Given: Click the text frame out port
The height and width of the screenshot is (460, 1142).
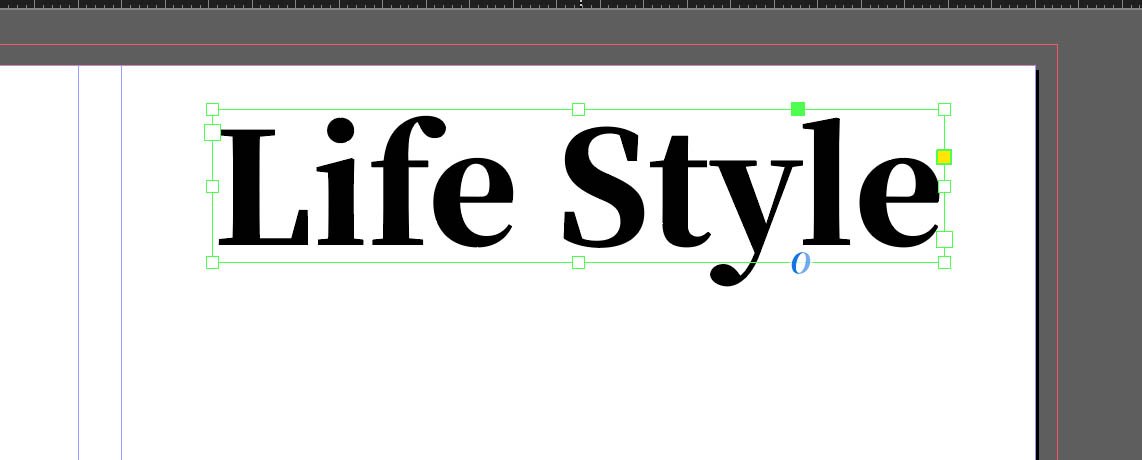Looking at the screenshot, I should pos(944,239).
